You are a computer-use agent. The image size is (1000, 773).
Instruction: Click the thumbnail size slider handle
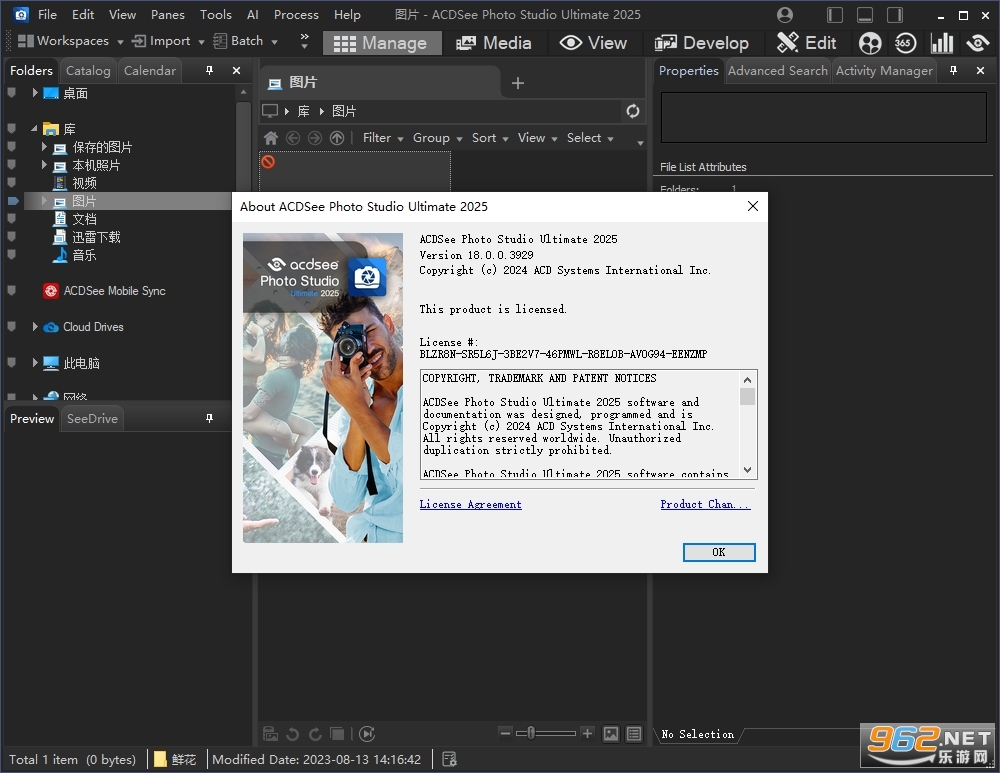(x=531, y=733)
